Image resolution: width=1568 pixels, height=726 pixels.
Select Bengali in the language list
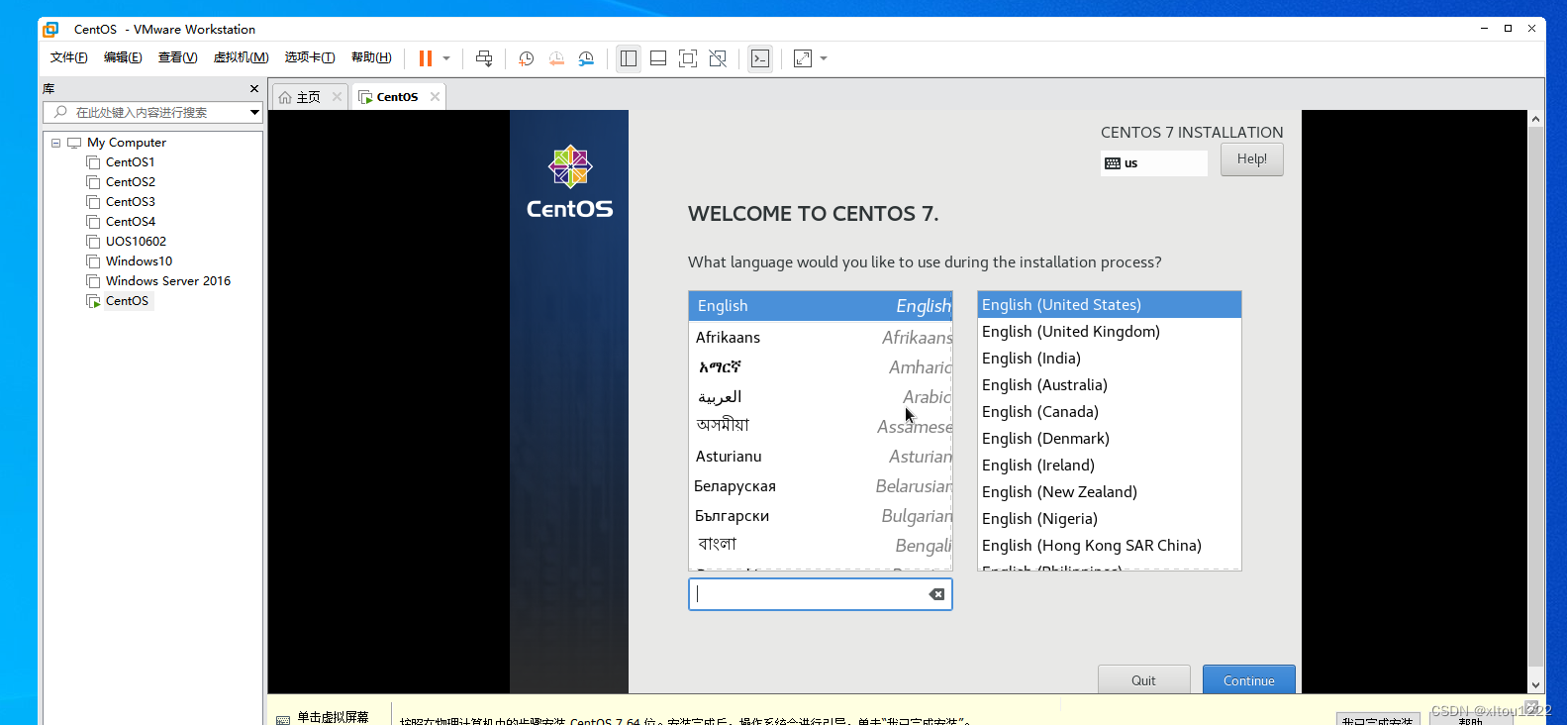(821, 546)
